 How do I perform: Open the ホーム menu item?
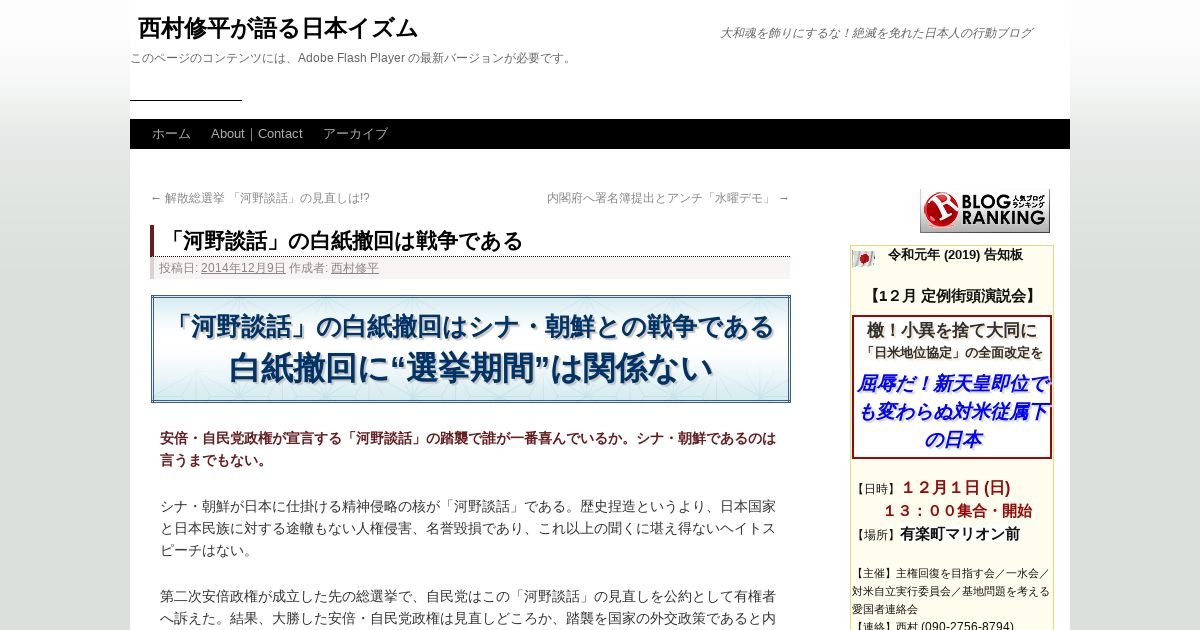[171, 134]
